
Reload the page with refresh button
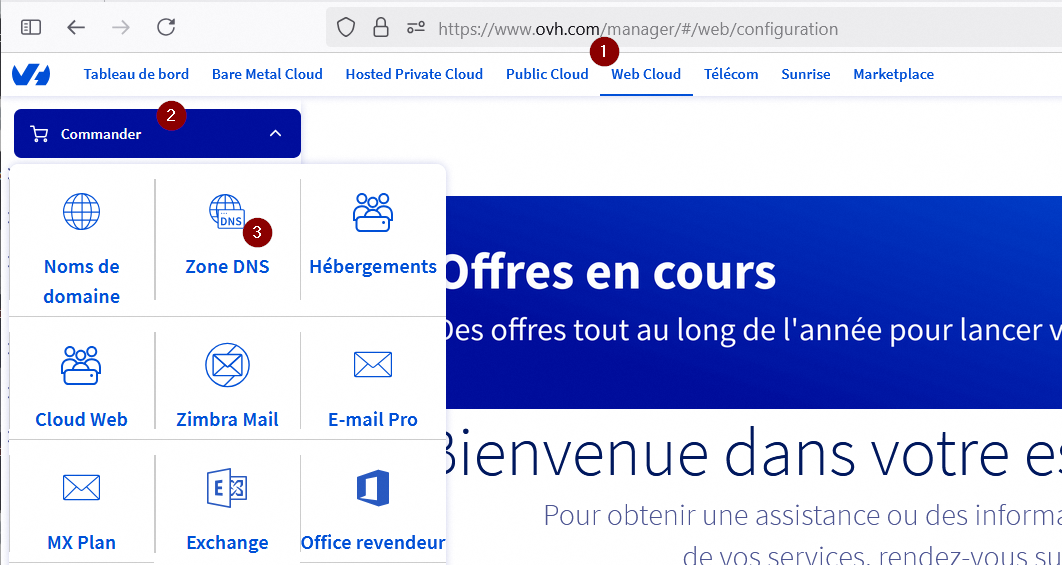click(x=166, y=28)
